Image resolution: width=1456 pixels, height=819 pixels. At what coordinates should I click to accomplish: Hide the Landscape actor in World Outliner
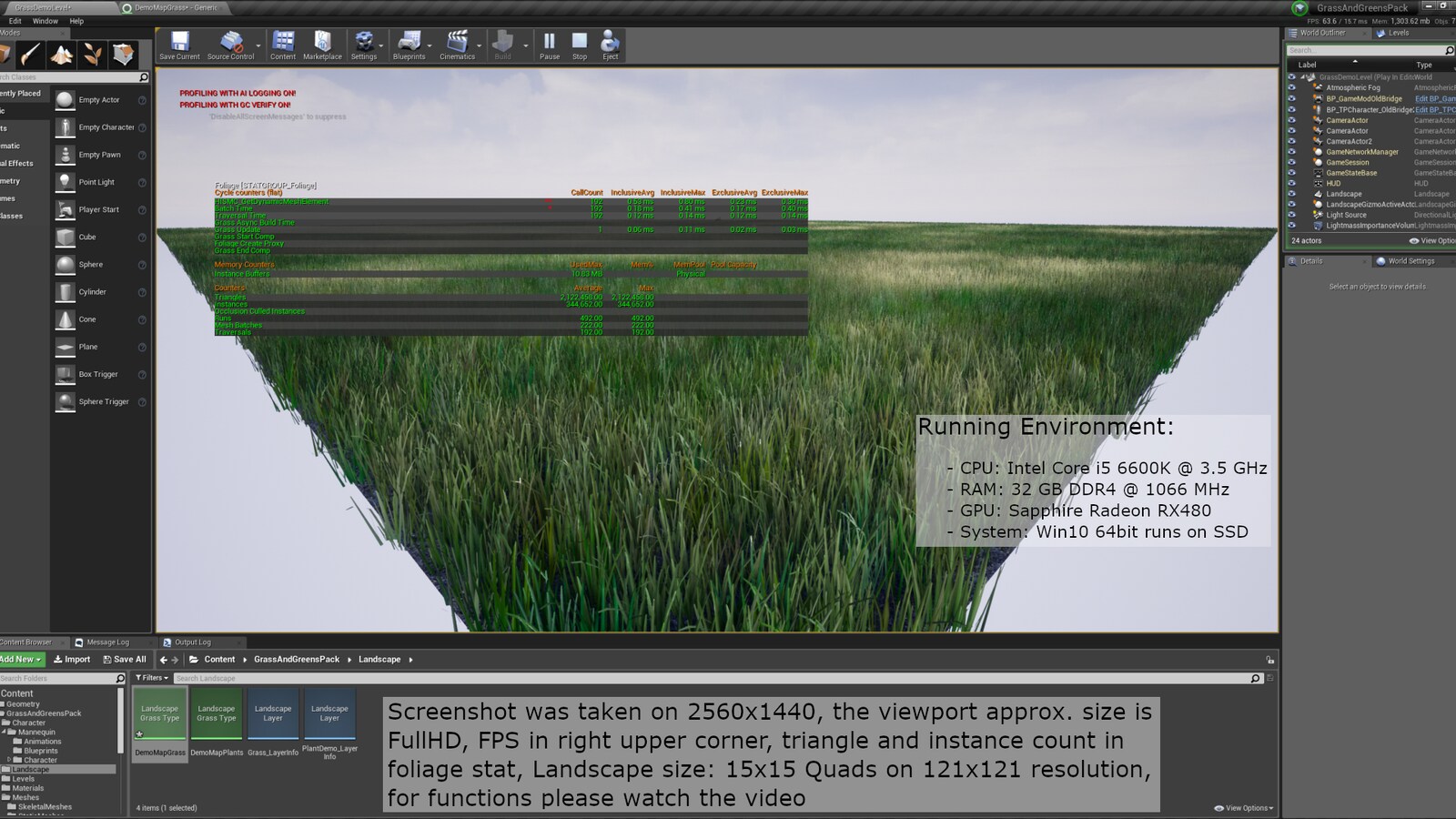[x=1292, y=194]
